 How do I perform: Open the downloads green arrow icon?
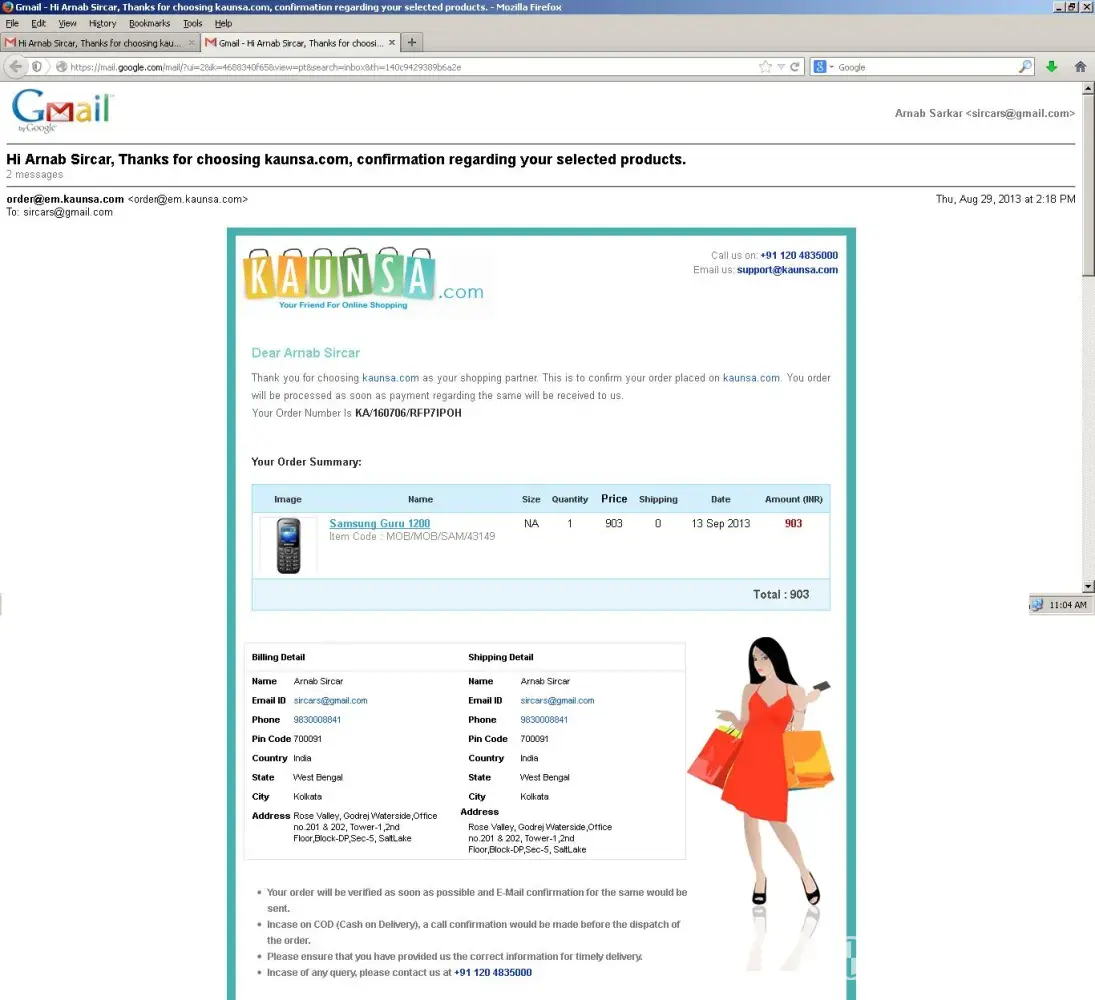coord(1052,66)
